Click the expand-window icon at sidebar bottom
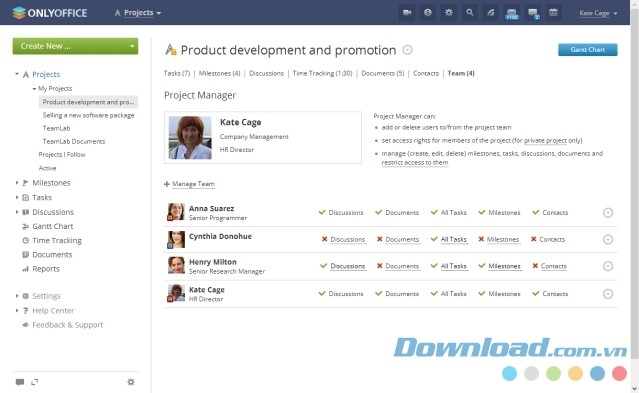Image resolution: width=639 pixels, height=393 pixels. coord(35,382)
